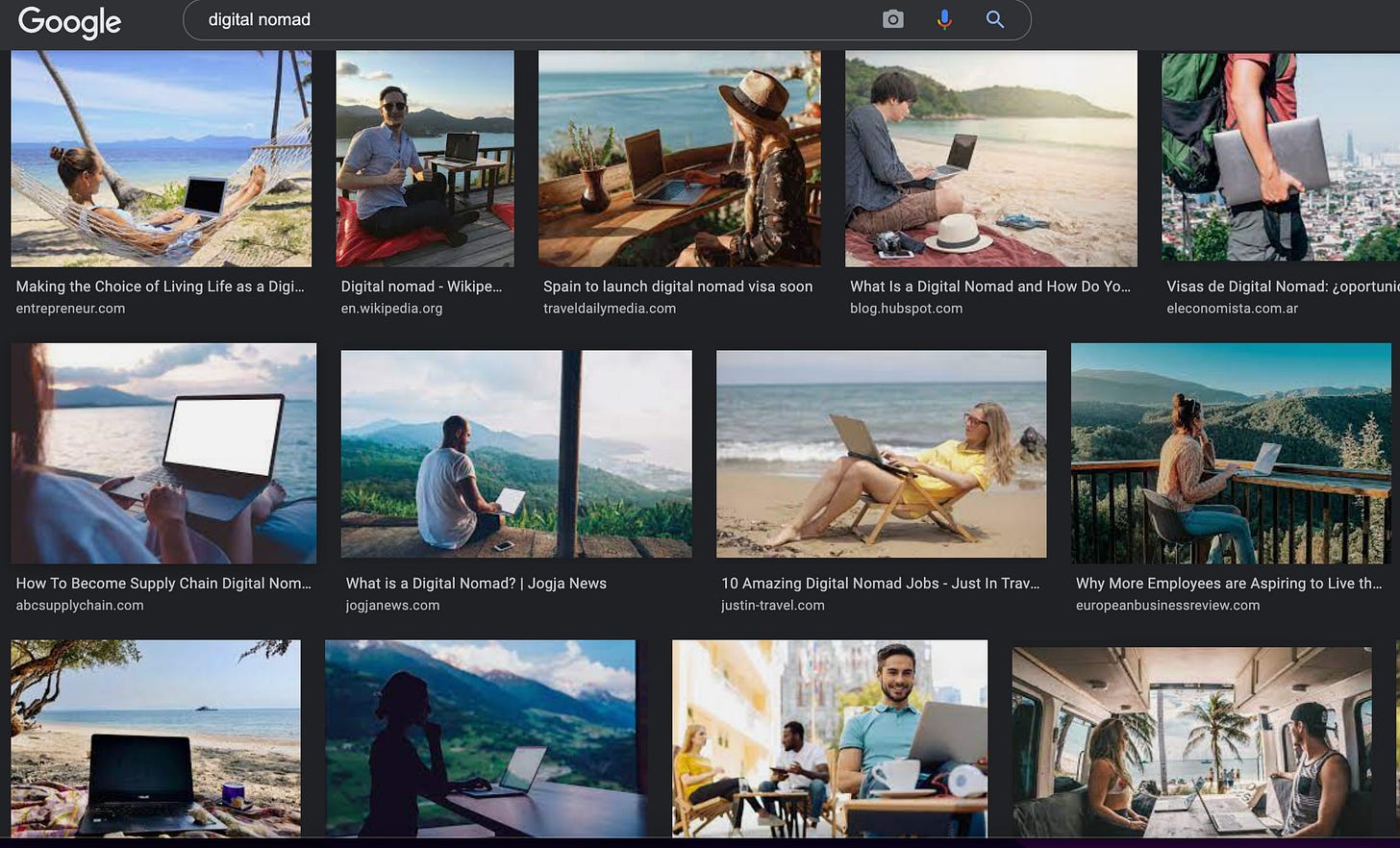Focus the search box containing 'digital nomad'
The image size is (1400, 848).
click(x=607, y=20)
